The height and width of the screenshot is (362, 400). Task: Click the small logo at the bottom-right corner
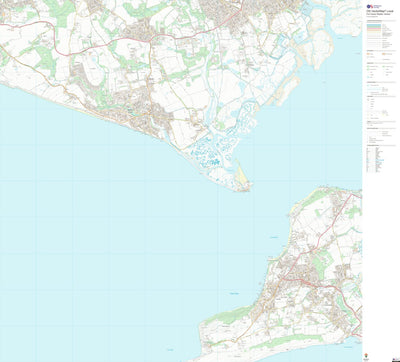[x=395, y=359]
